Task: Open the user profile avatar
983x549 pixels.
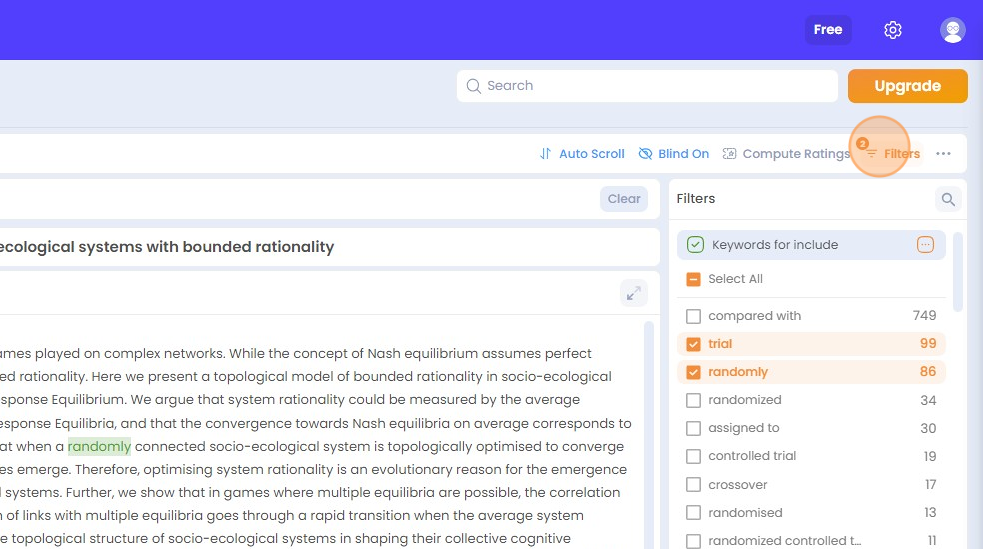Action: [x=952, y=30]
